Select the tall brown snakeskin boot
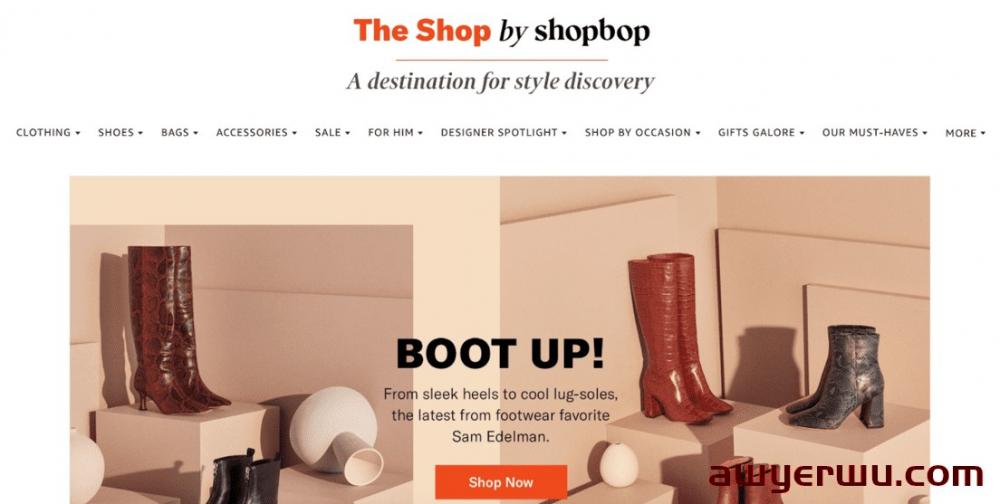Image resolution: width=1000 pixels, height=504 pixels. tap(174, 329)
